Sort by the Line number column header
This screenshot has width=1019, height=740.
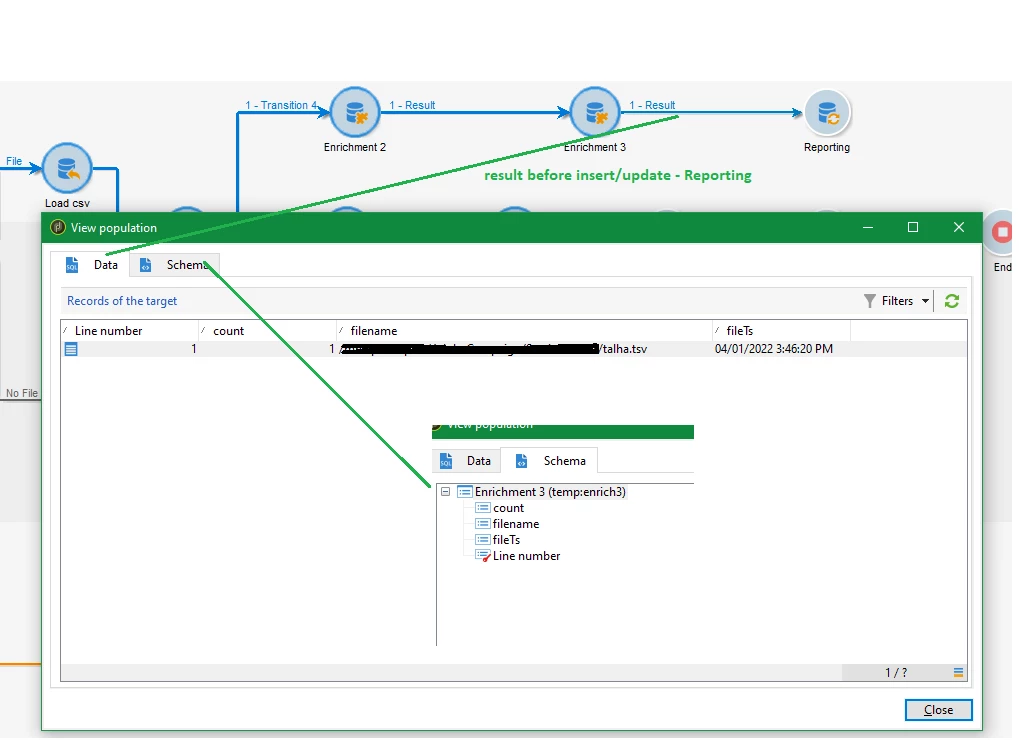130,331
